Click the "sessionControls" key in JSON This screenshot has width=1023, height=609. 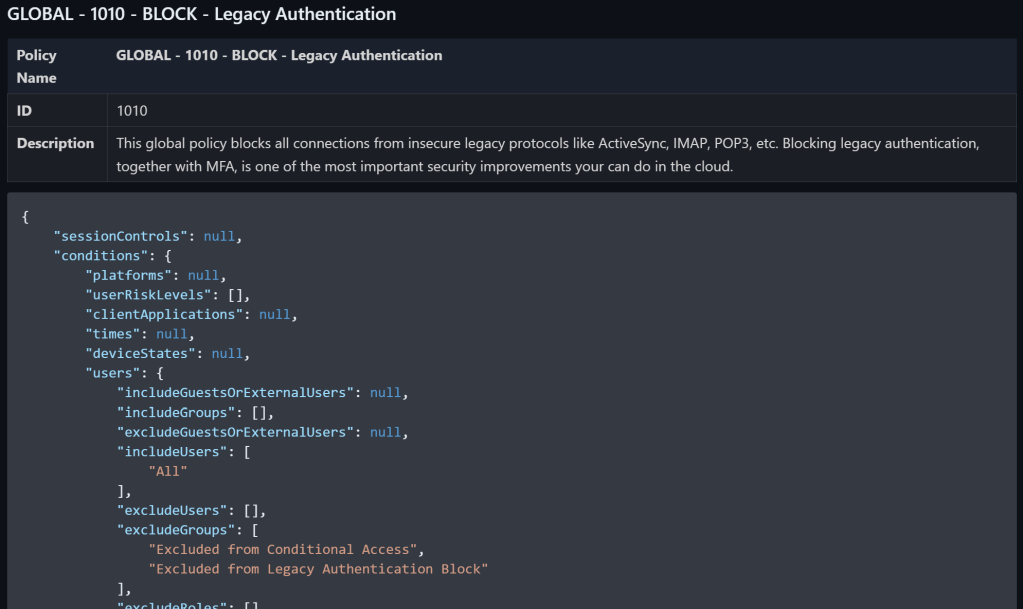point(124,236)
